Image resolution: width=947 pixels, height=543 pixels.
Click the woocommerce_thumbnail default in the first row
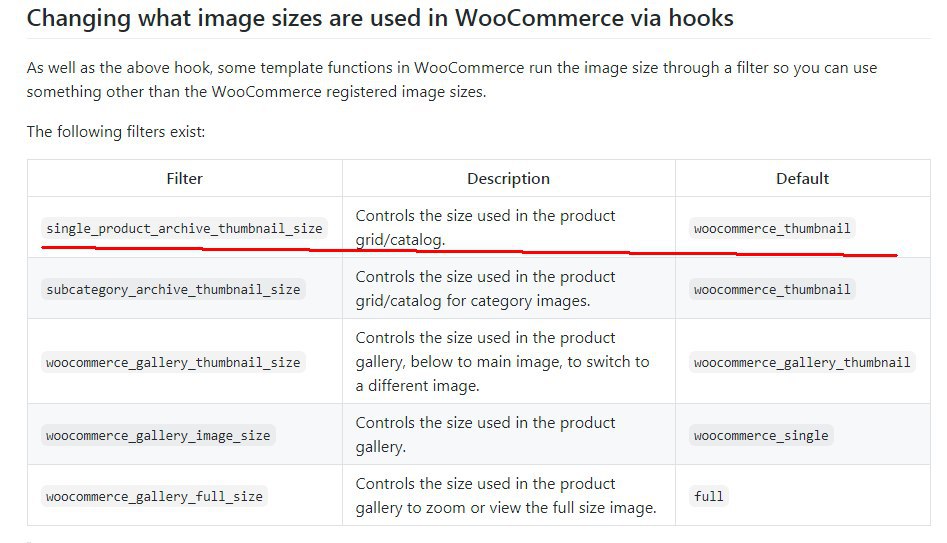[772, 228]
